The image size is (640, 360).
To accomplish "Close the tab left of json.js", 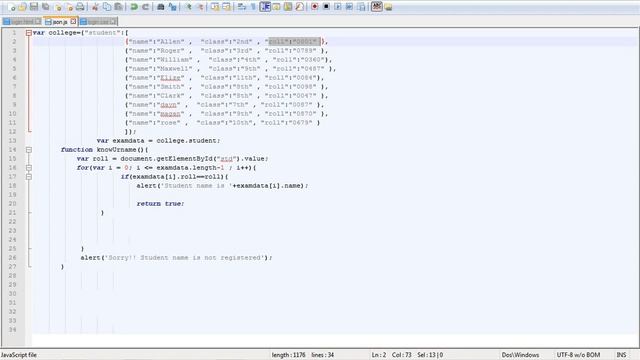I will [38, 22].
